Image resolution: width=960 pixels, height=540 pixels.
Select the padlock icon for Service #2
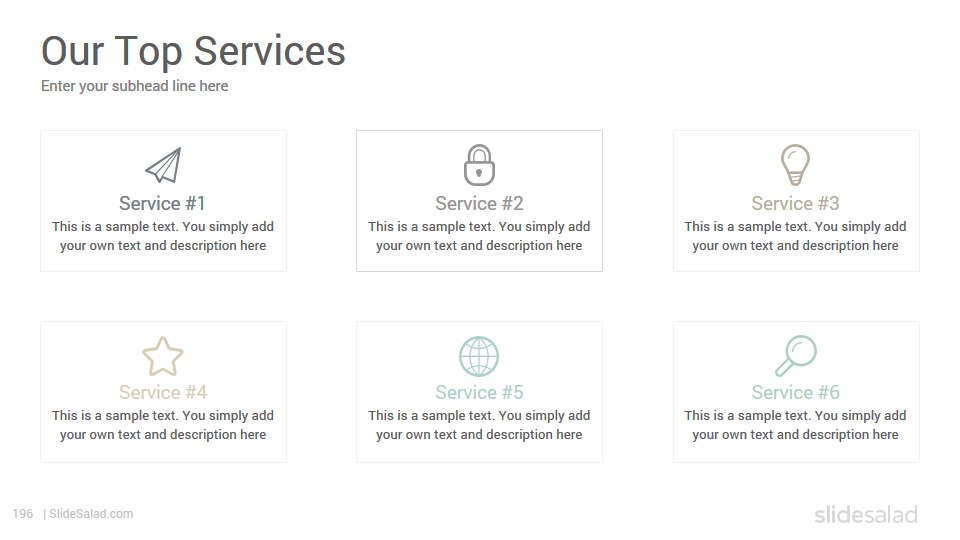point(479,165)
